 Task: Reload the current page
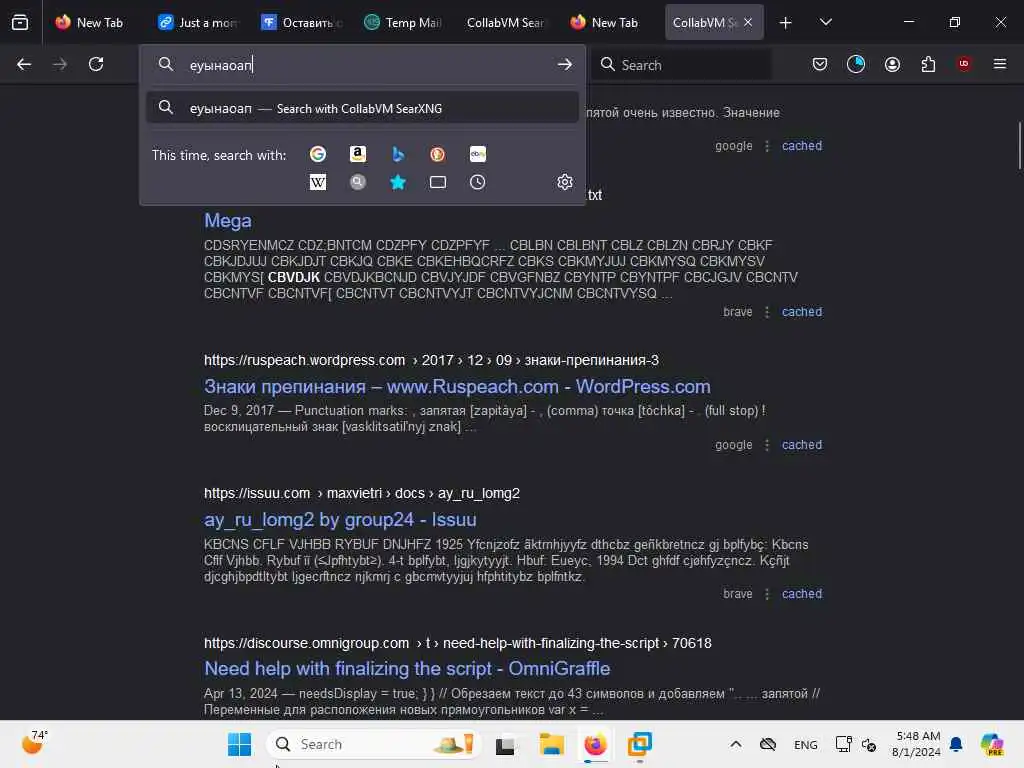point(96,64)
